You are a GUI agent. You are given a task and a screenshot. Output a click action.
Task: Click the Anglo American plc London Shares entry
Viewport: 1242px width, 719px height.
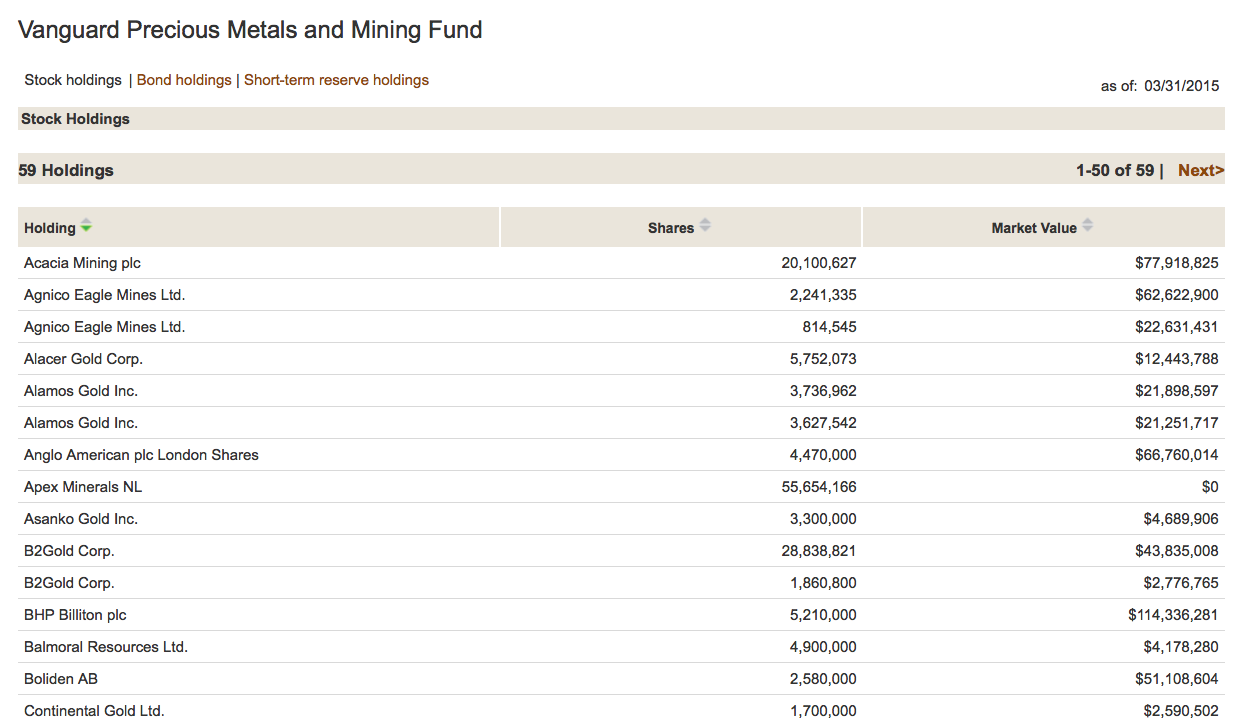click(141, 455)
